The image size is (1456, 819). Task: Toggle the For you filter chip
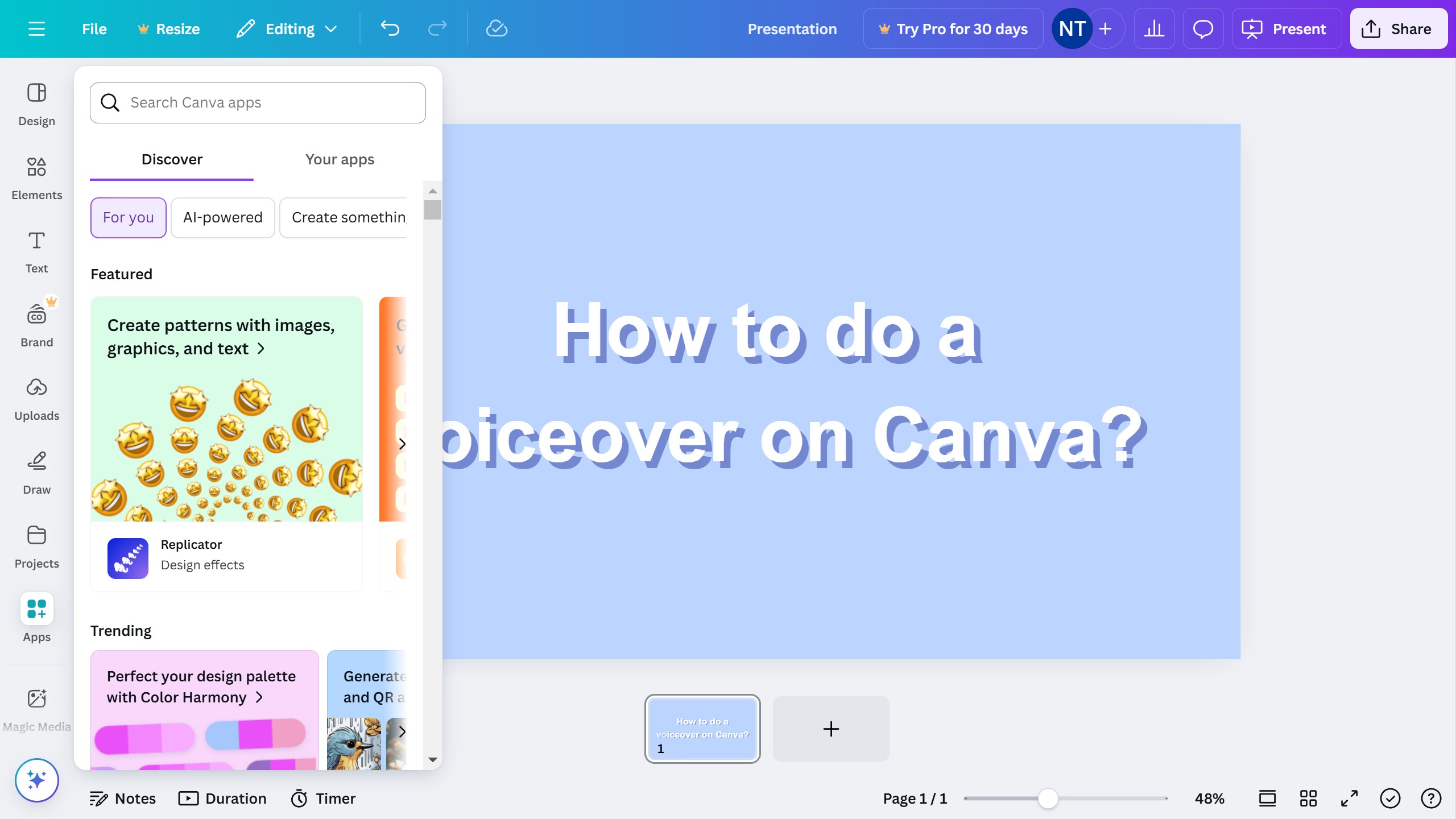128,217
